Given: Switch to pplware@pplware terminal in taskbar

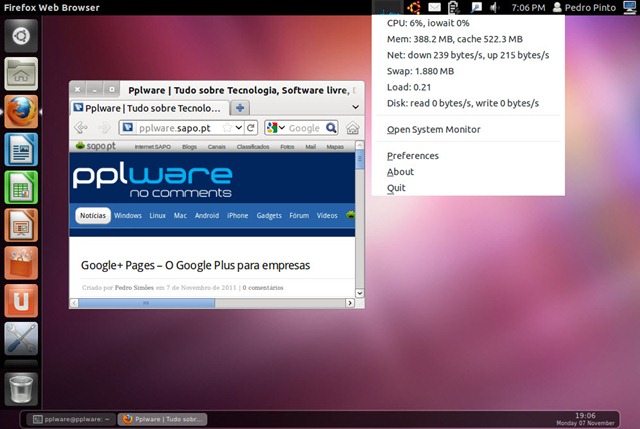Looking at the screenshot, I should click(71, 419).
